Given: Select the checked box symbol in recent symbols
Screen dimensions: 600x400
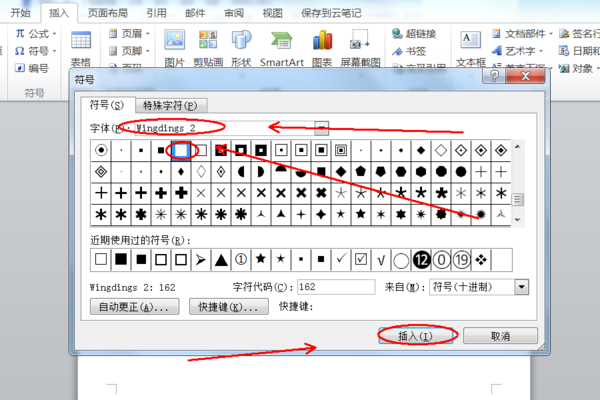Looking at the screenshot, I should click(360, 260).
